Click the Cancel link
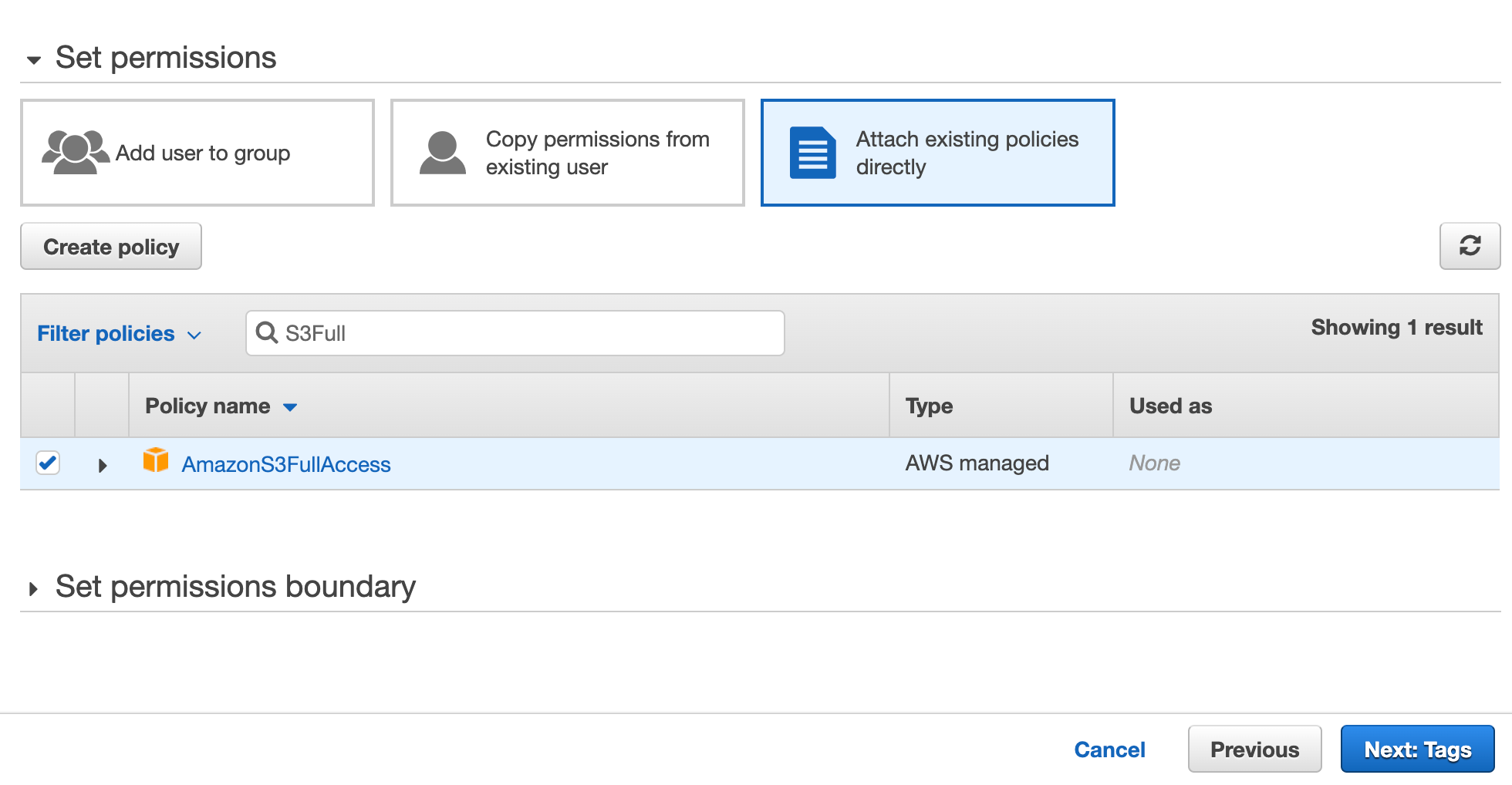 [x=1109, y=750]
